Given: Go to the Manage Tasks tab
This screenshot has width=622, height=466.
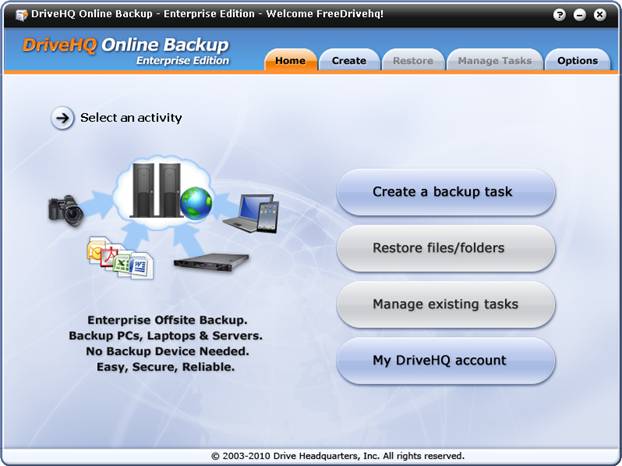Looking at the screenshot, I should point(494,61).
